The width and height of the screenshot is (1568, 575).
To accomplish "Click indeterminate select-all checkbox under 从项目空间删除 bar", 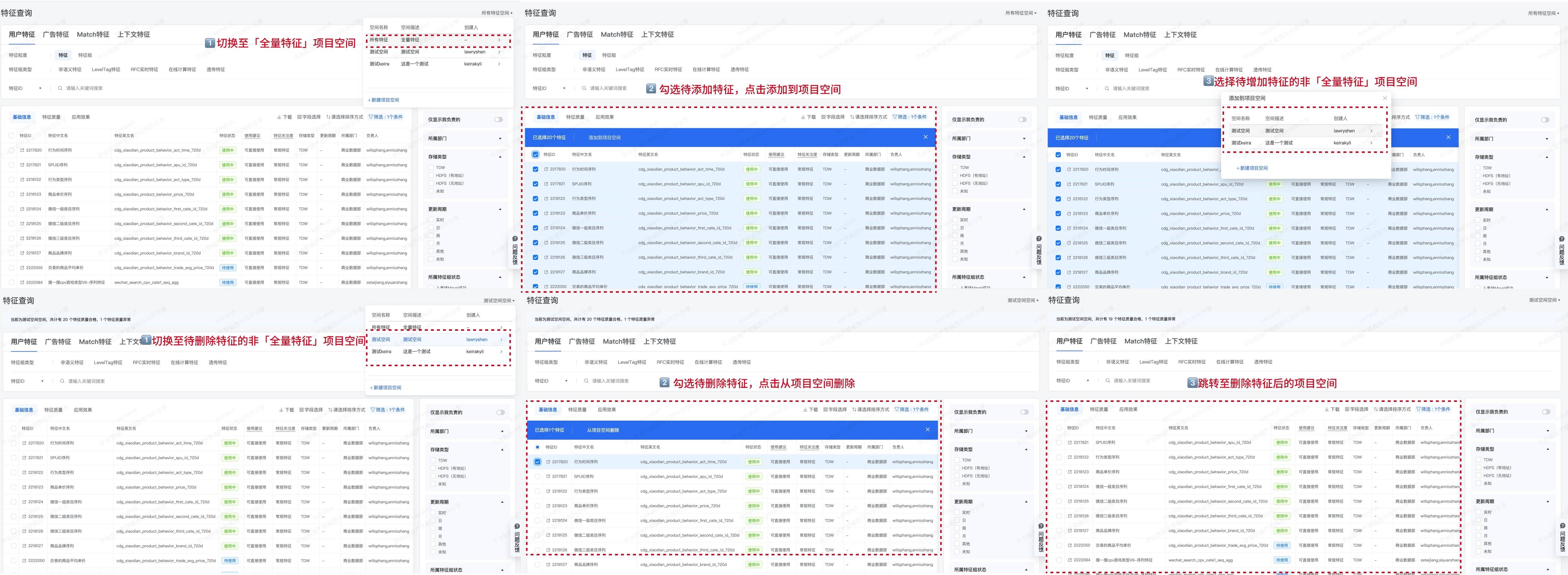I will 537,447.
